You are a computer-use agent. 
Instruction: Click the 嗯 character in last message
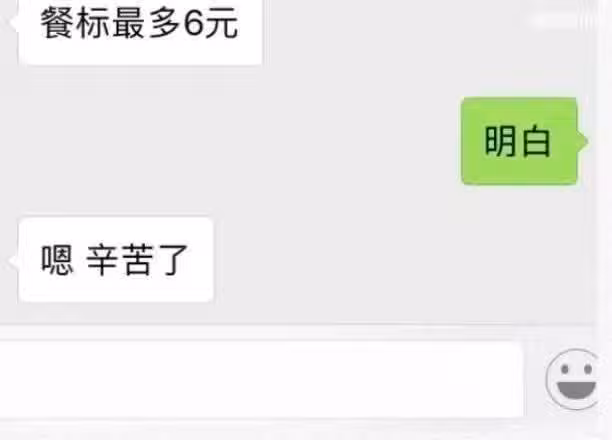(x=57, y=260)
